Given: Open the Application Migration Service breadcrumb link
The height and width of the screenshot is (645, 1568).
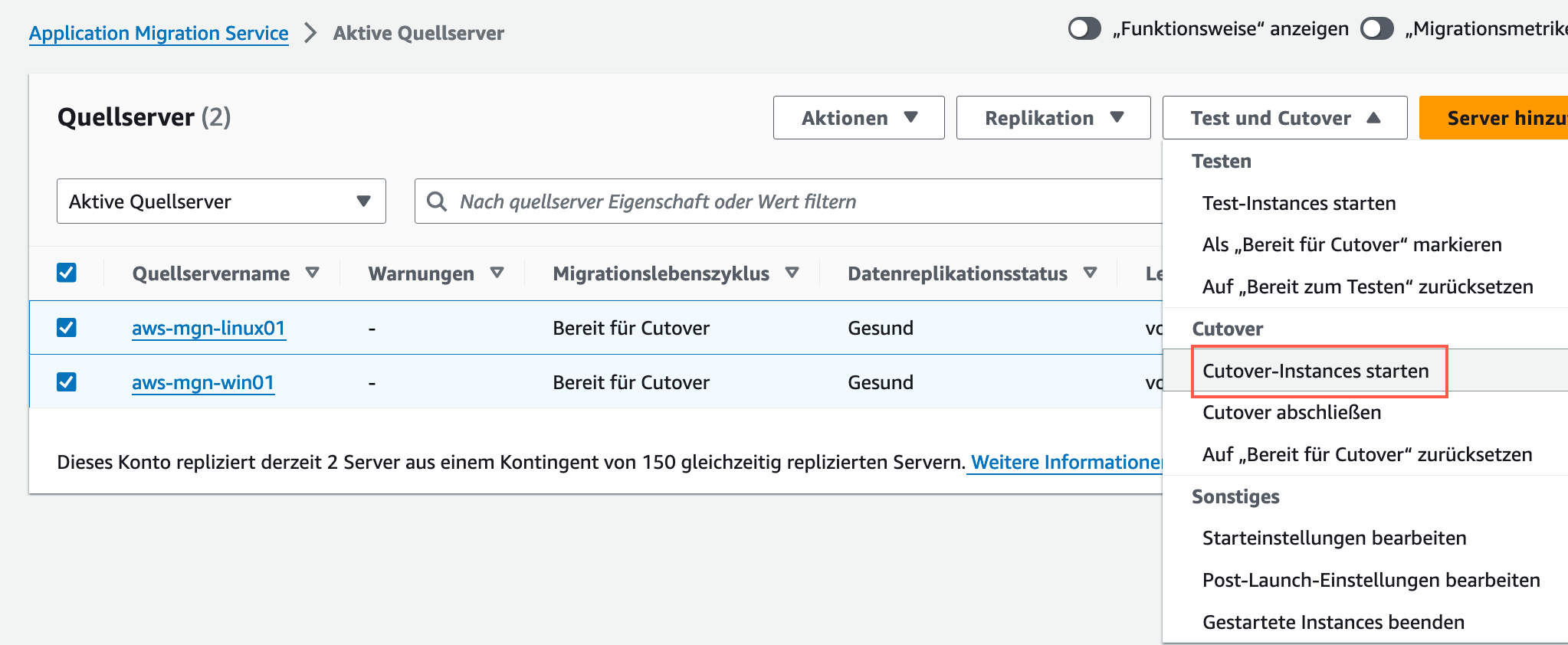Looking at the screenshot, I should [x=159, y=33].
